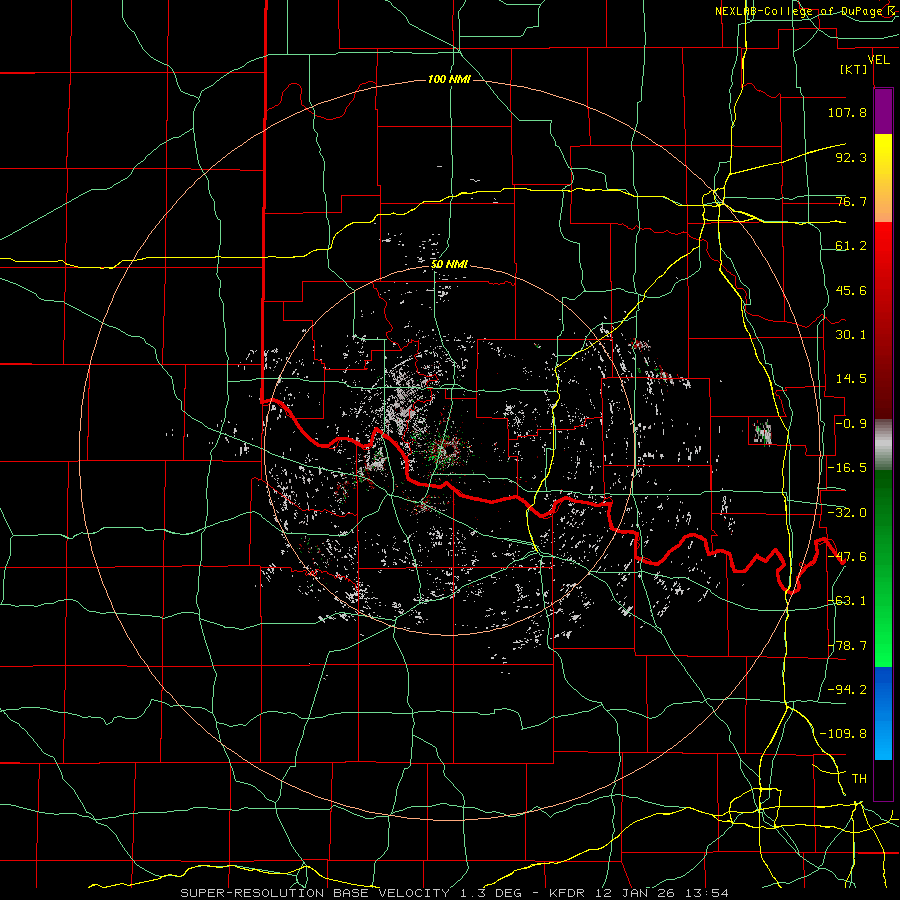Screen dimensions: 900x900
Task: Select the 92.3 value on velocity scale
Action: point(851,157)
